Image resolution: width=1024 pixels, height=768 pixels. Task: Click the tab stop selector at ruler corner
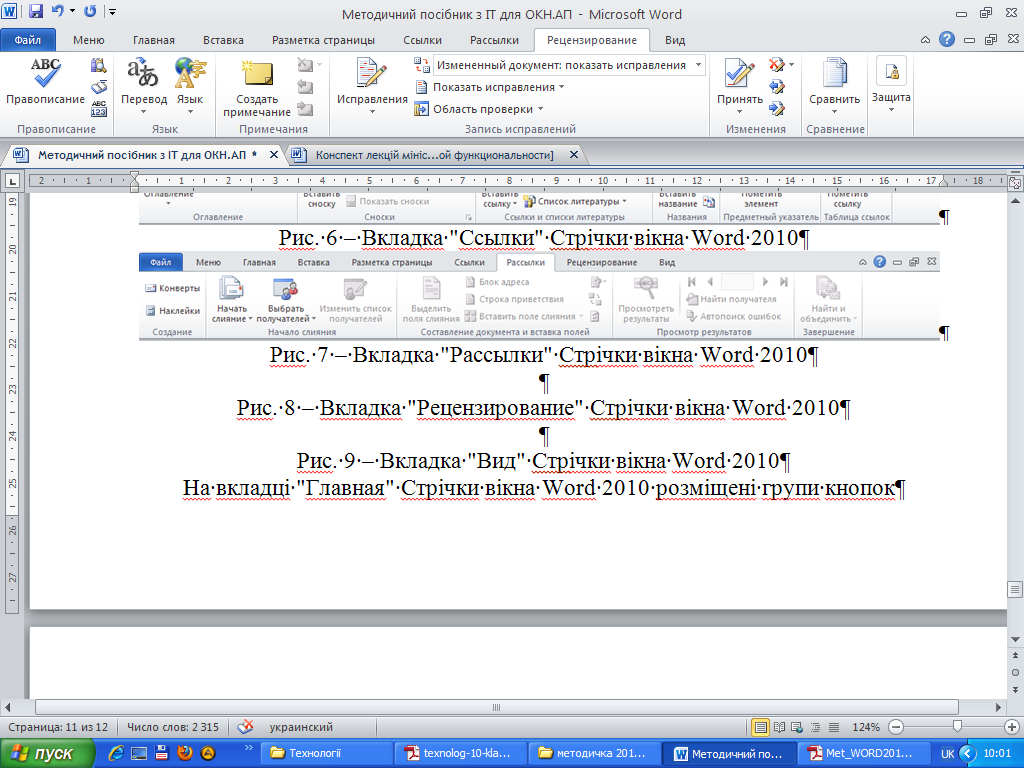12,181
